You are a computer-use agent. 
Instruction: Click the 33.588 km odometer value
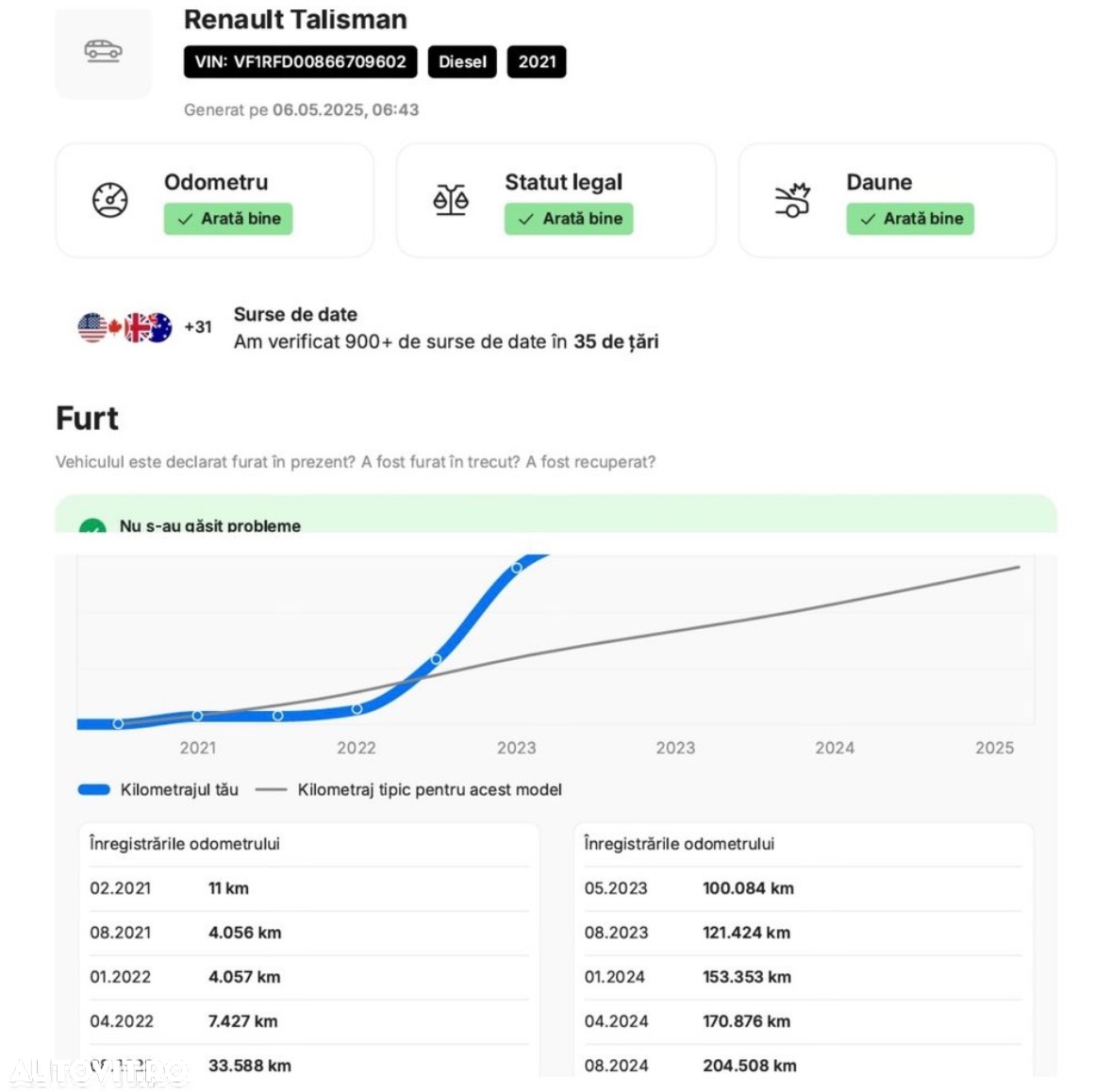(250, 1066)
